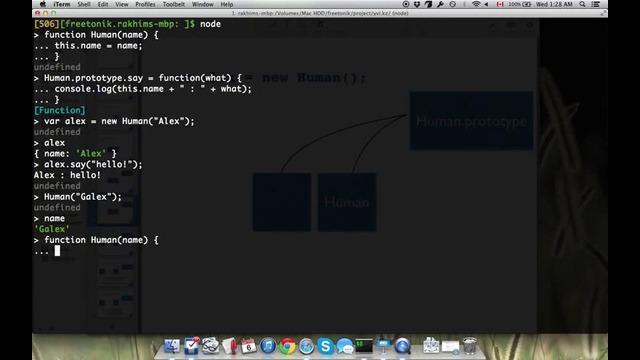Screen dimensions: 640x360
Task: Open Notification Center
Action: point(596,4)
